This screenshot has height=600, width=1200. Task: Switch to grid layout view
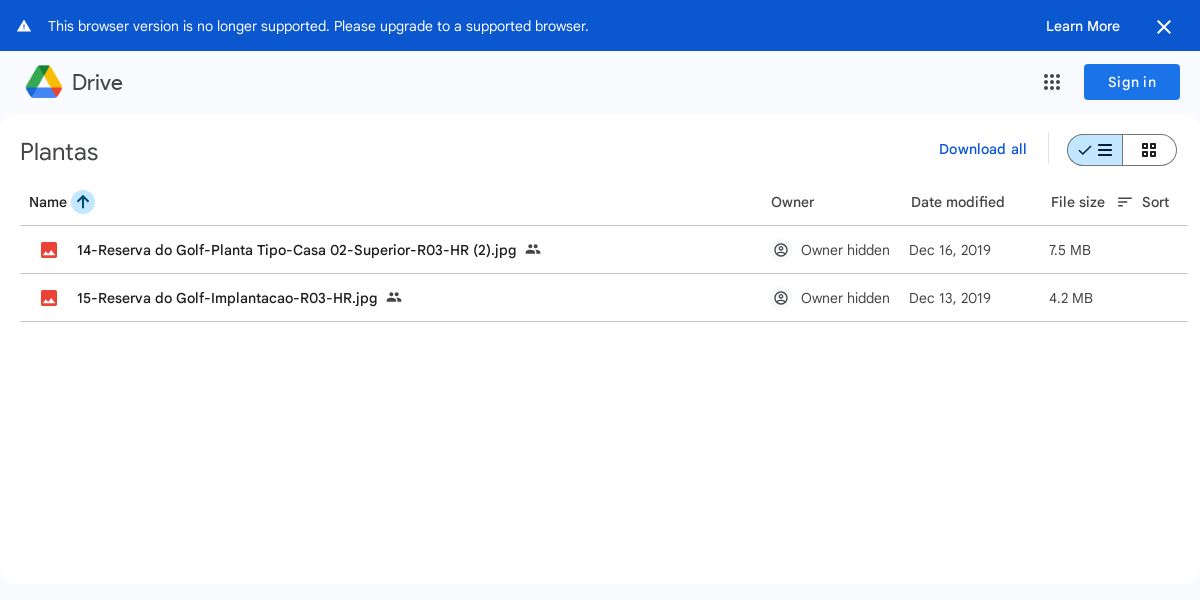[1149, 150]
